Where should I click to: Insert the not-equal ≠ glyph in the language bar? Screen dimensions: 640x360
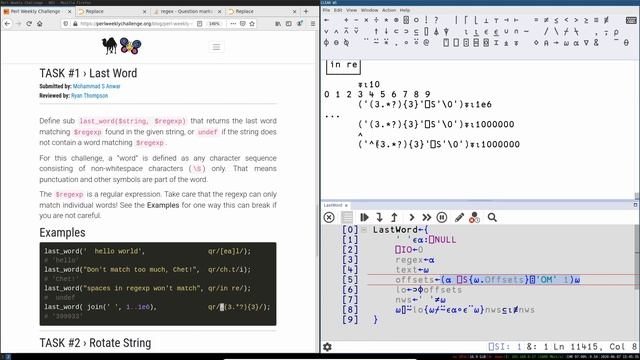point(546,20)
